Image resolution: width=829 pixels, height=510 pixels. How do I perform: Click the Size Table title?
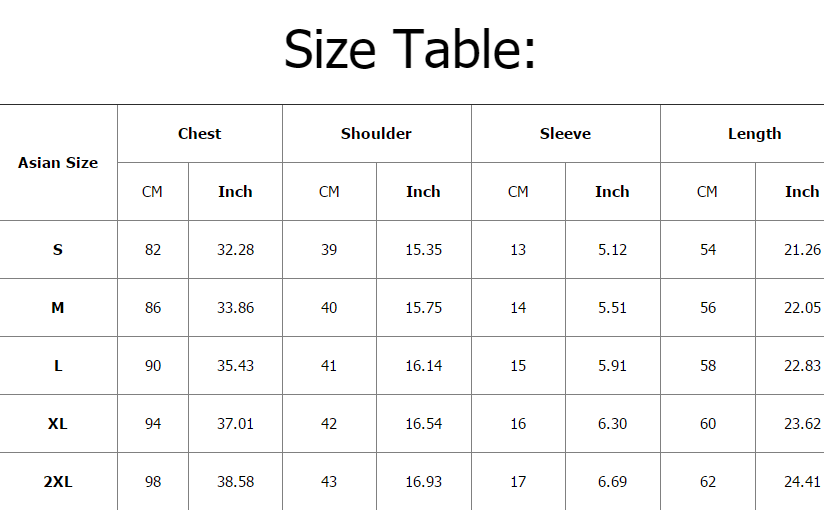410,49
